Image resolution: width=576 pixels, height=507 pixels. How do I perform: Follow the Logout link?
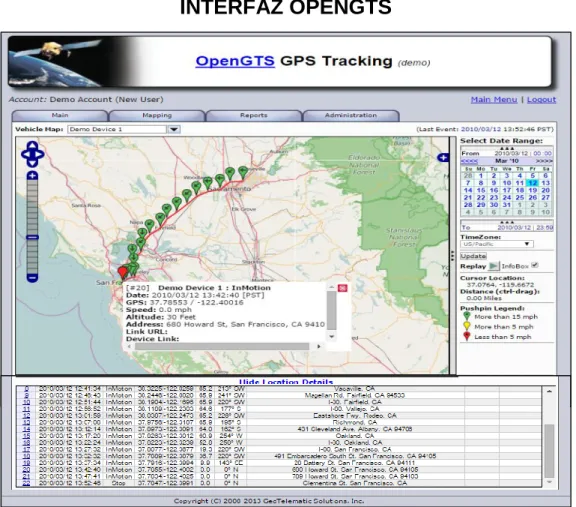click(x=541, y=100)
